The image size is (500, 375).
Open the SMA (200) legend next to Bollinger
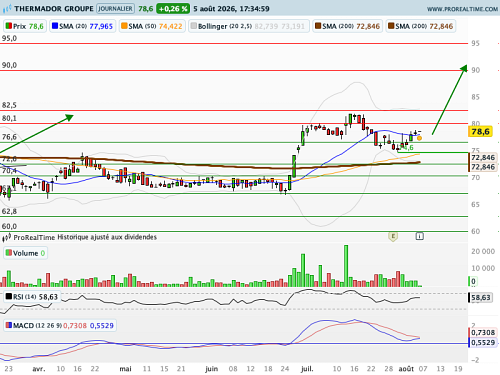(x=348, y=26)
